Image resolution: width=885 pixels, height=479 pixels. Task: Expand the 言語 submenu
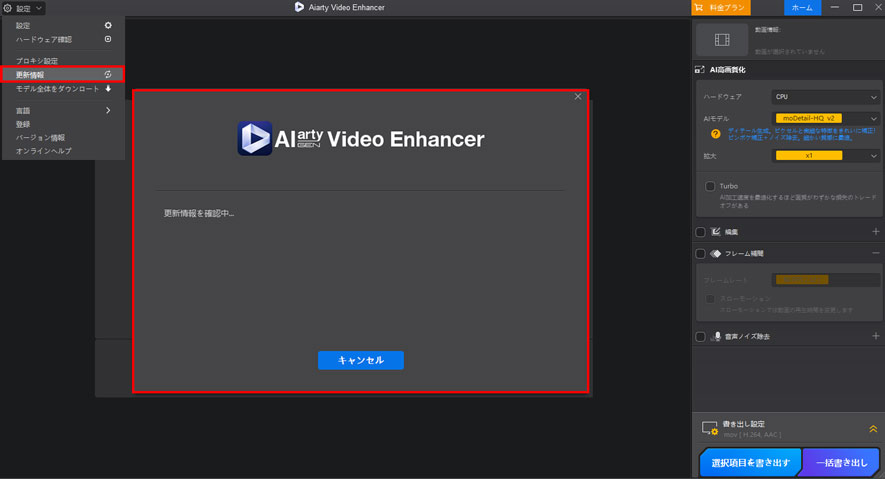click(x=63, y=111)
